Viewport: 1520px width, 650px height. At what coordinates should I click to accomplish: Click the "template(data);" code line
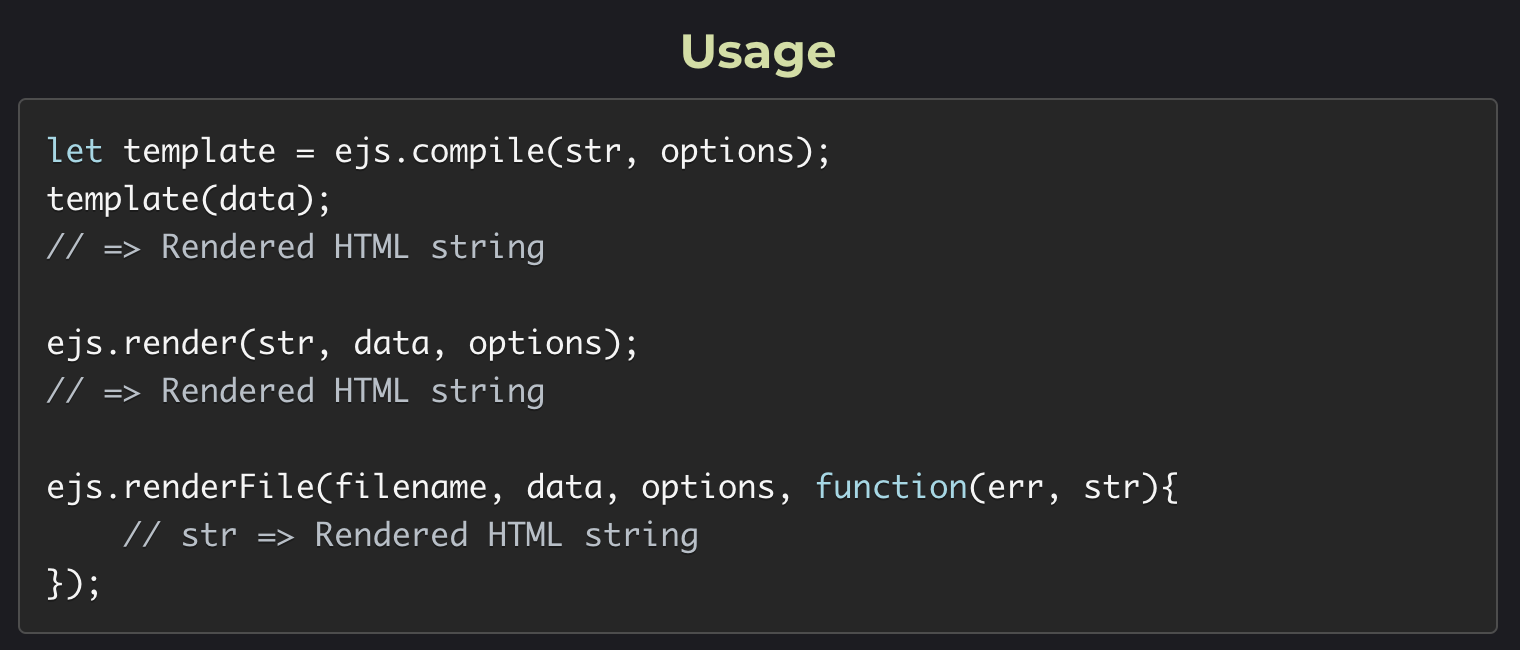pyautogui.click(x=189, y=199)
